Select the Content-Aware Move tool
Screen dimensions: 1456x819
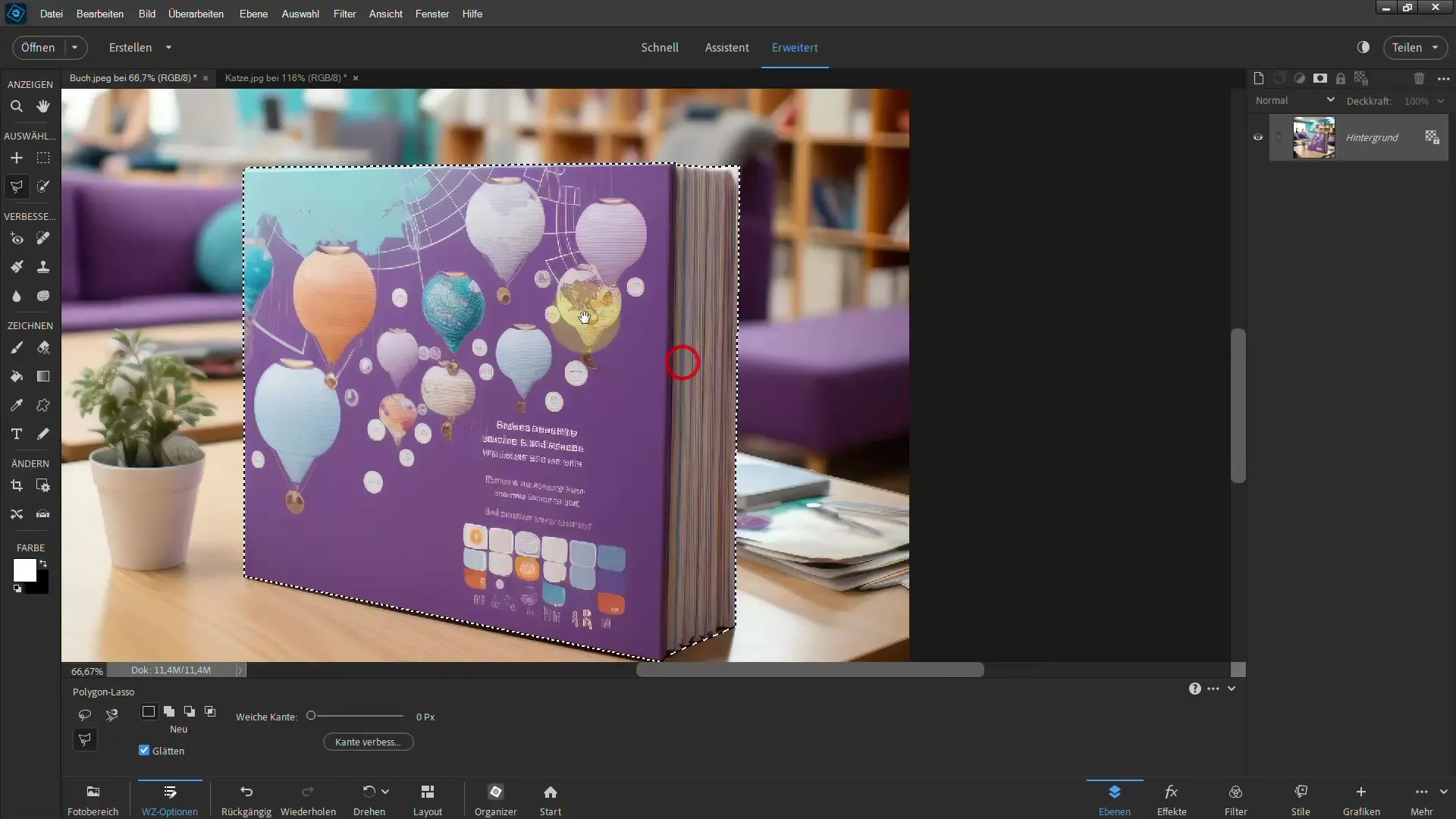16,514
